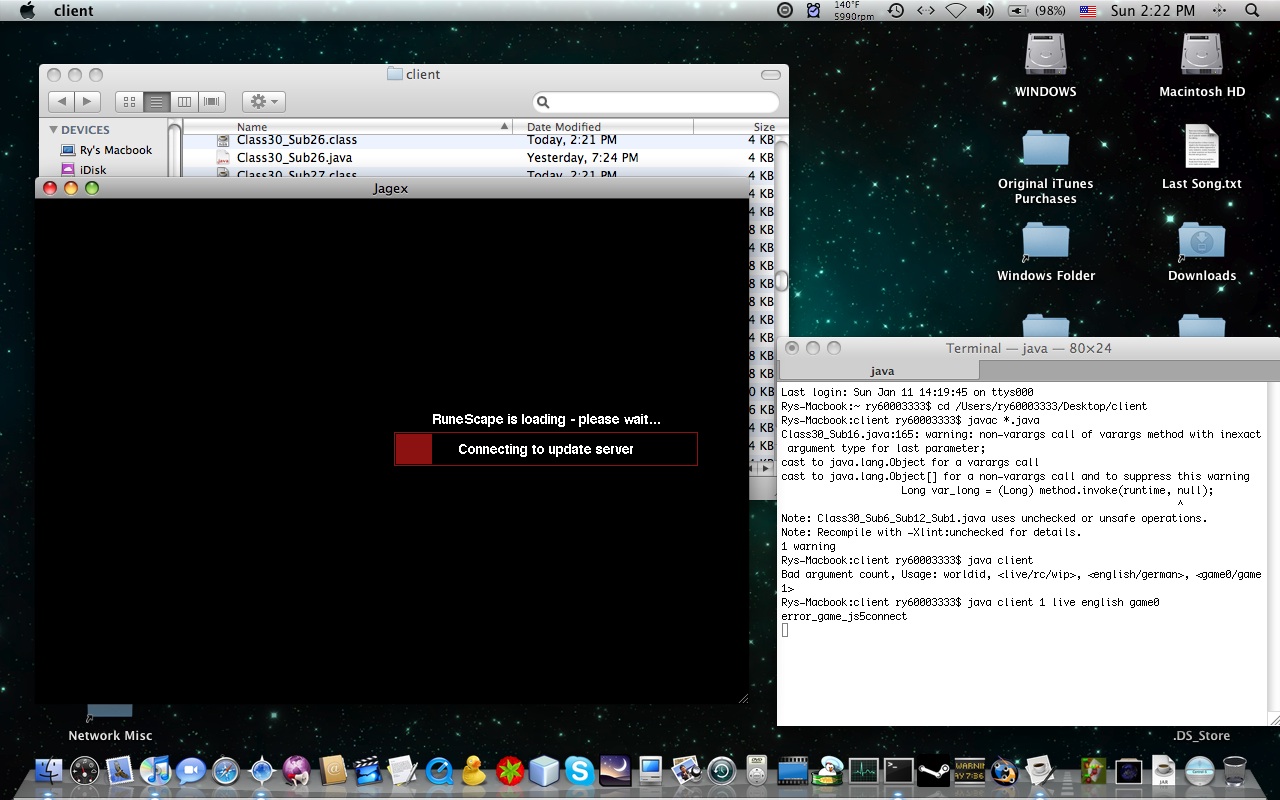Open the client application menu
The image size is (1280, 800).
coord(73,11)
